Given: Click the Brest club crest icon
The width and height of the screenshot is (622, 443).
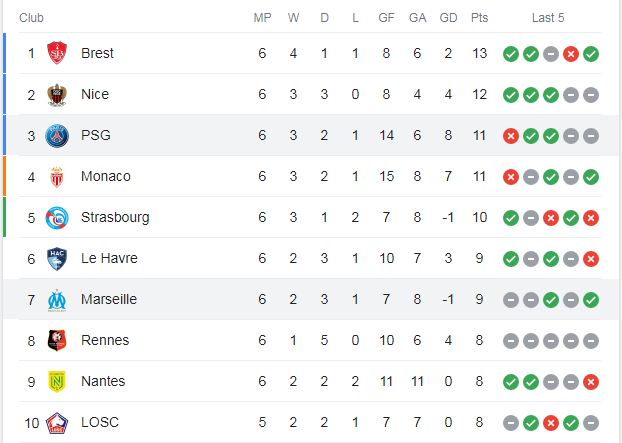Looking at the screenshot, I should pyautogui.click(x=57, y=53).
